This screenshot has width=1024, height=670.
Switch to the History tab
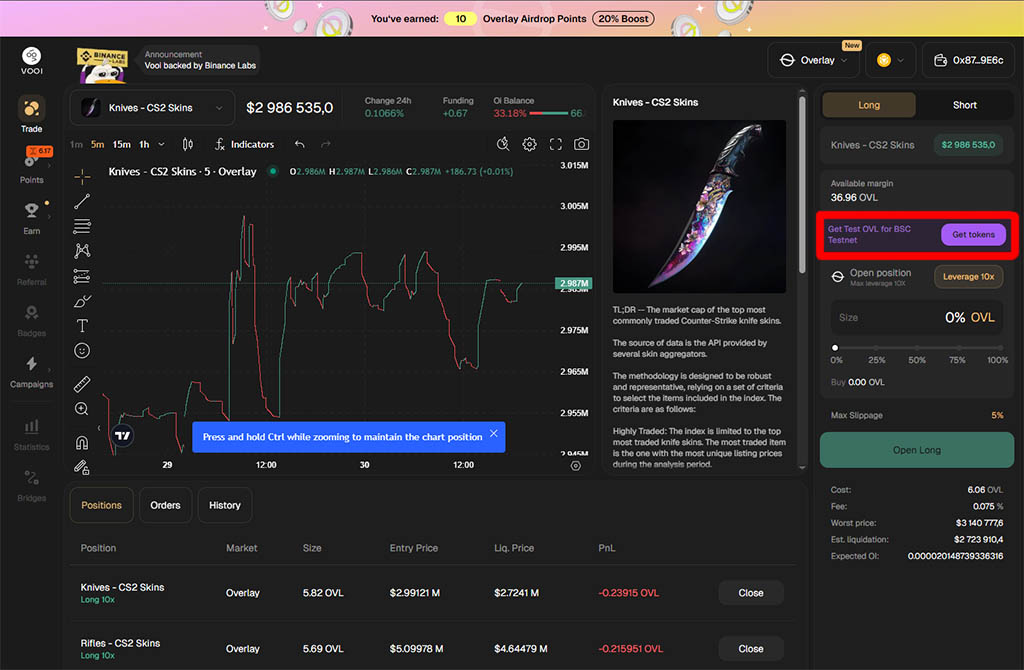(225, 505)
